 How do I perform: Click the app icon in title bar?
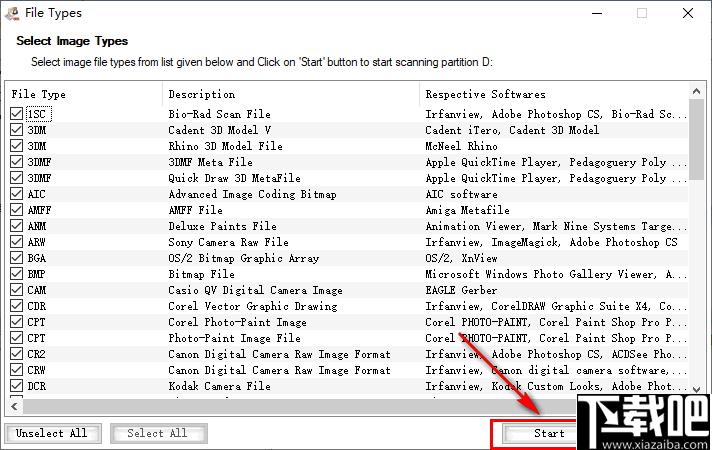coord(12,13)
